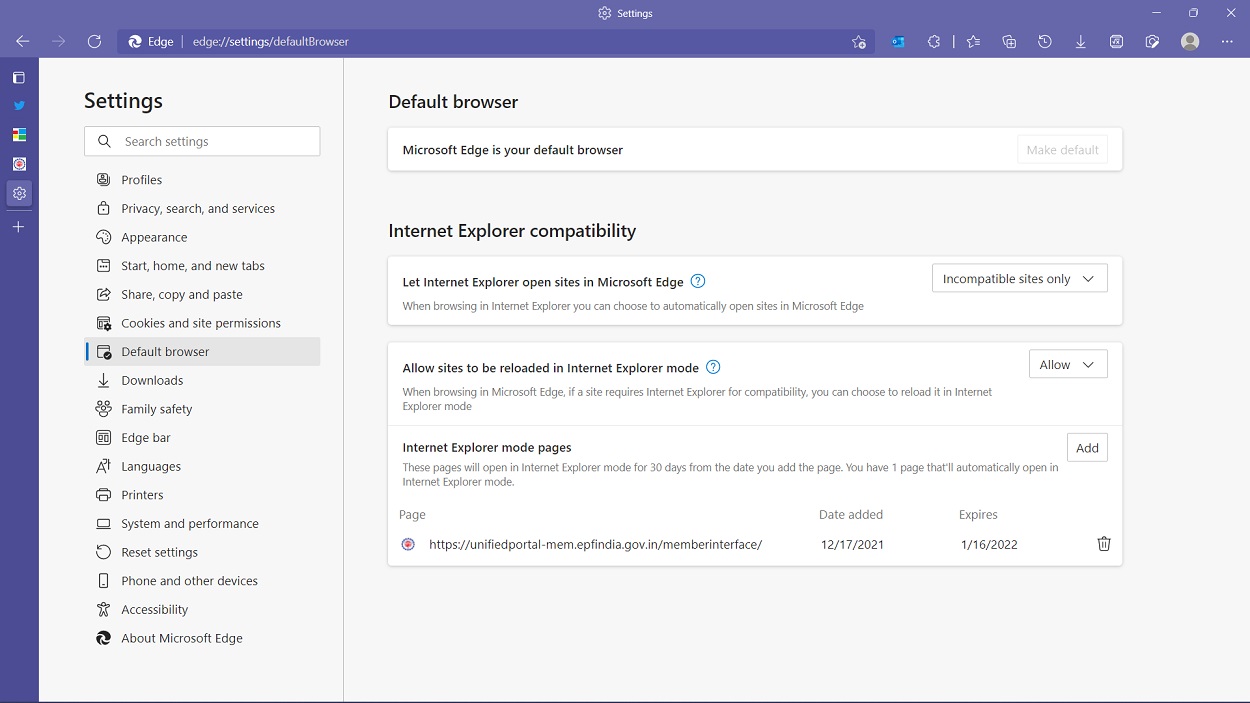Open Collections from the toolbar

click(x=1009, y=42)
